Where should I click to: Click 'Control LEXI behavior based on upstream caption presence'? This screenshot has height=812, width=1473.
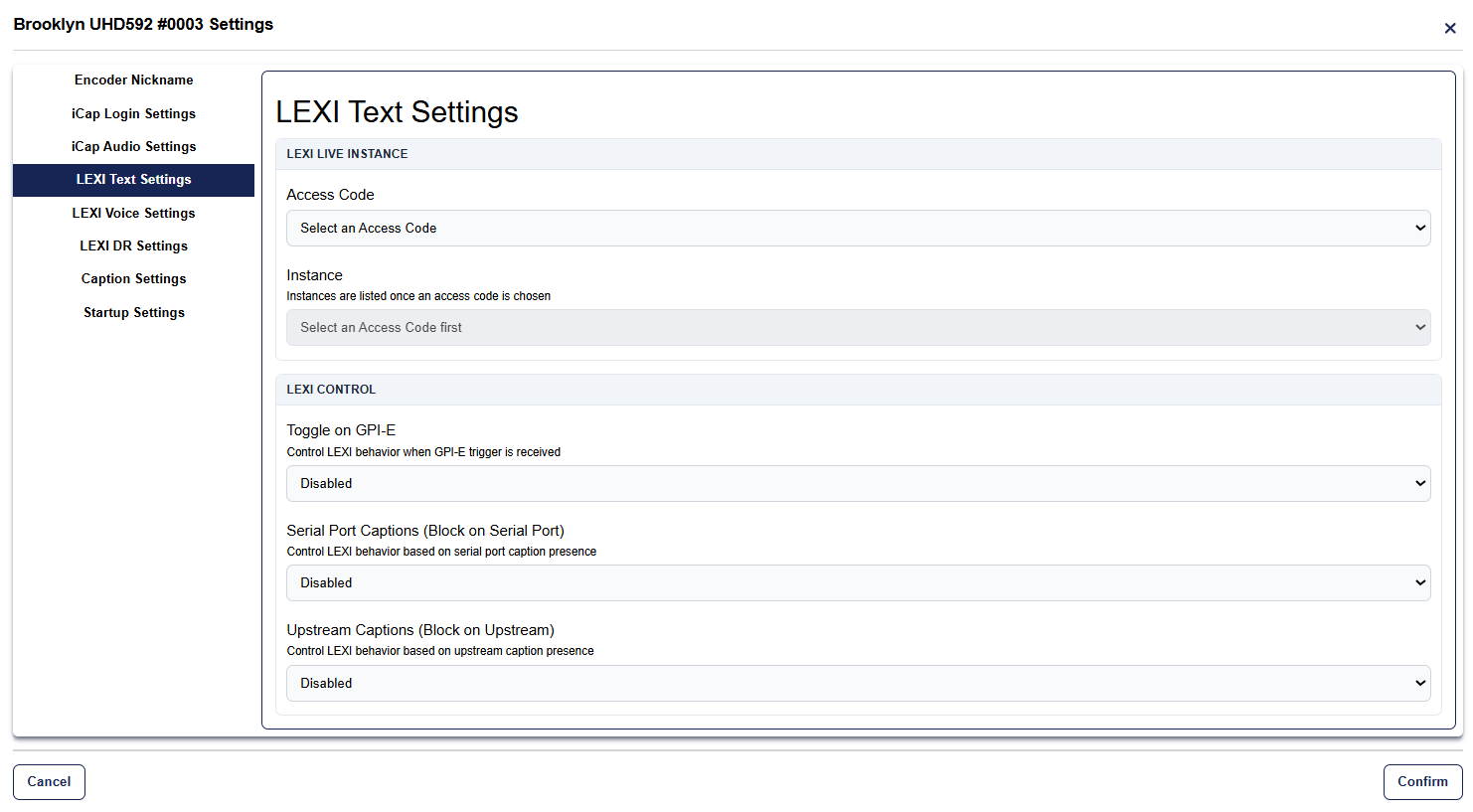tap(440, 651)
